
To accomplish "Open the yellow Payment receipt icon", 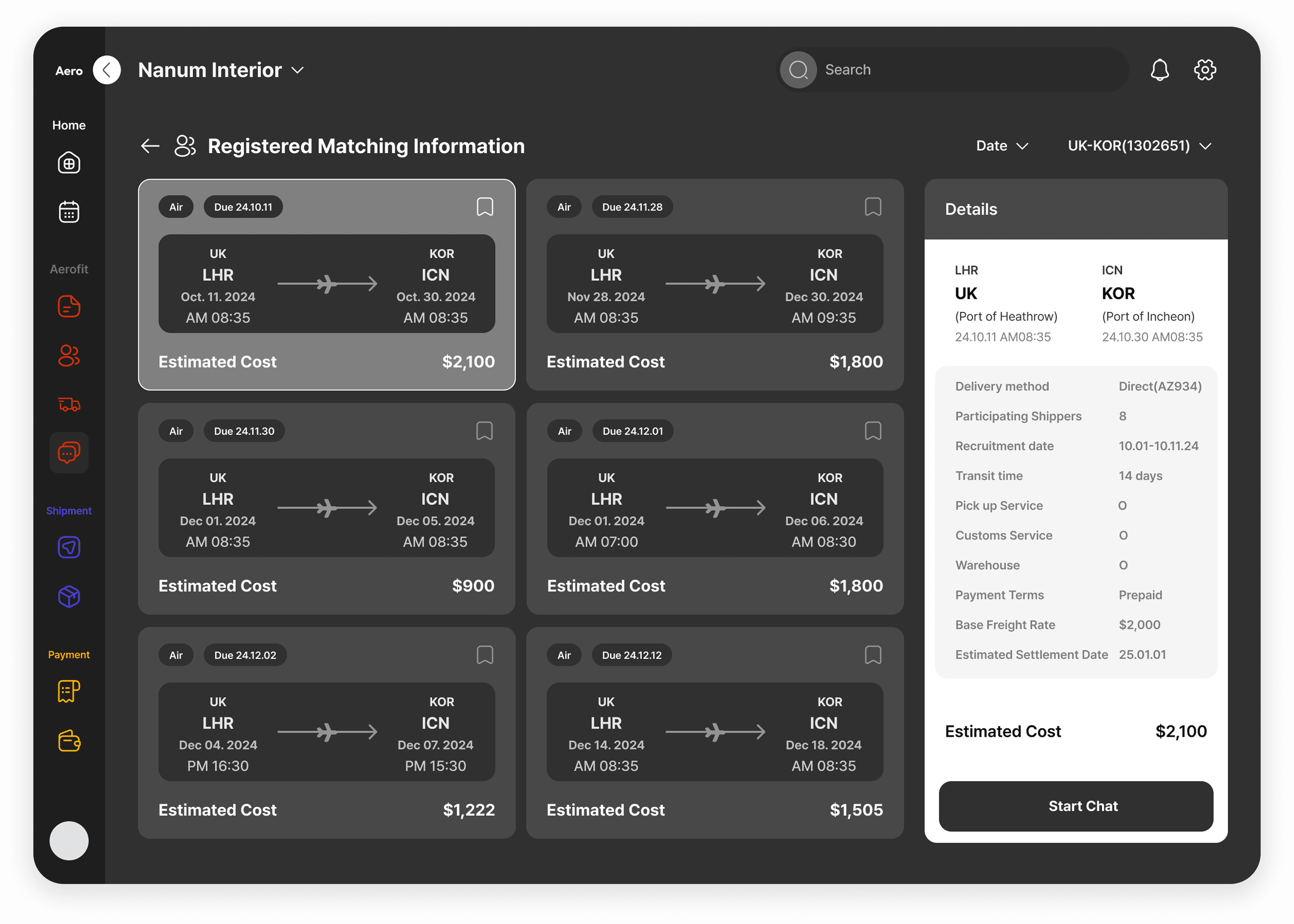I will [69, 692].
